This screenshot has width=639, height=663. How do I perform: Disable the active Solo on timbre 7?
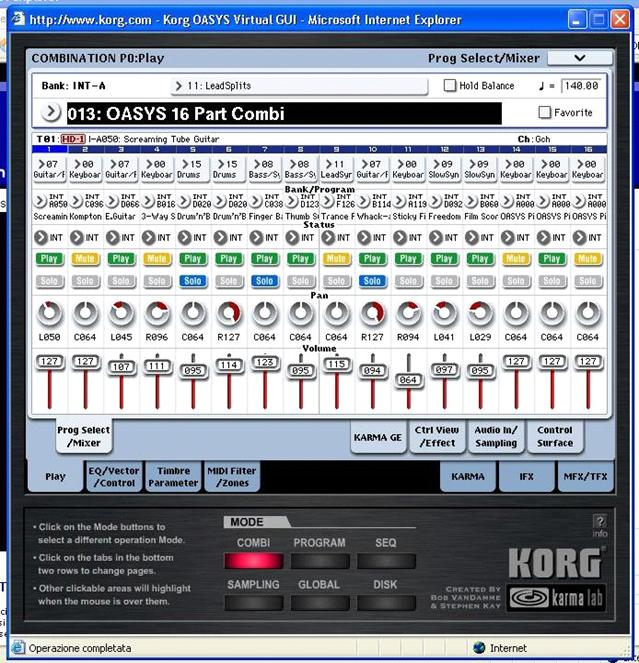click(x=265, y=281)
